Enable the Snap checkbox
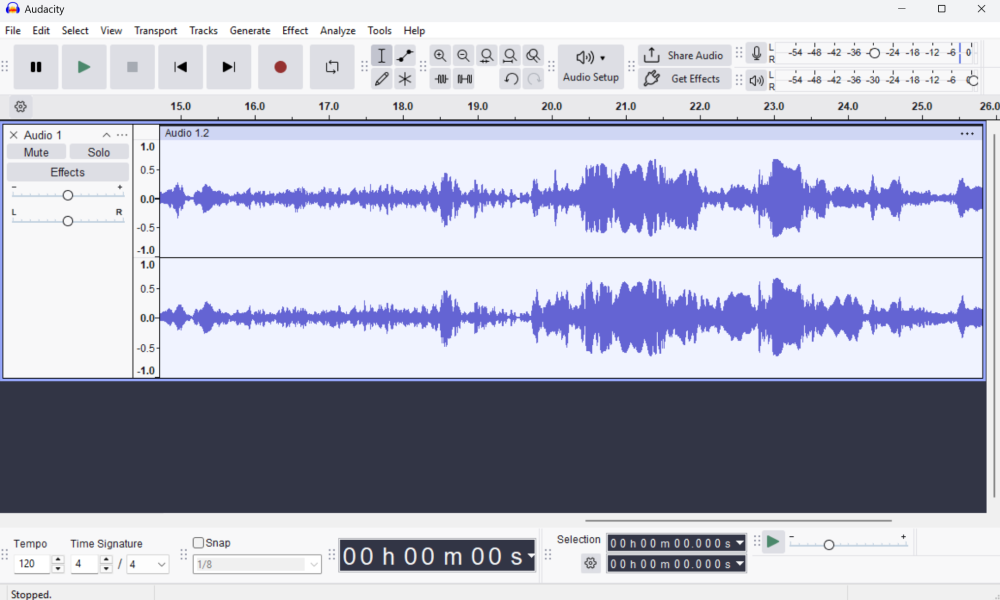Viewport: 1000px width, 600px height. point(198,543)
